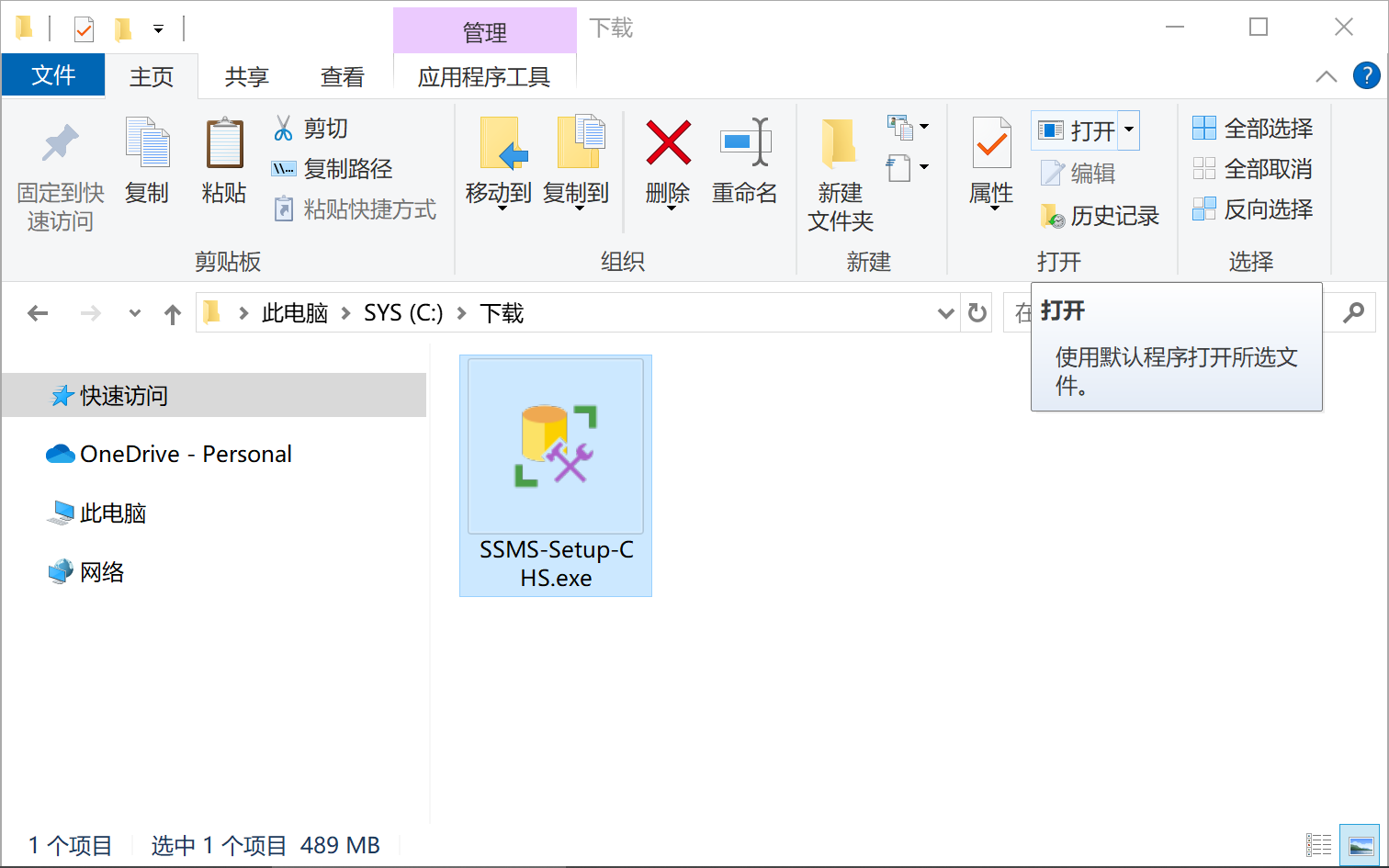1389x868 pixels.
Task: Expand the 打开 dropdown arrow
Action: coord(1129,130)
